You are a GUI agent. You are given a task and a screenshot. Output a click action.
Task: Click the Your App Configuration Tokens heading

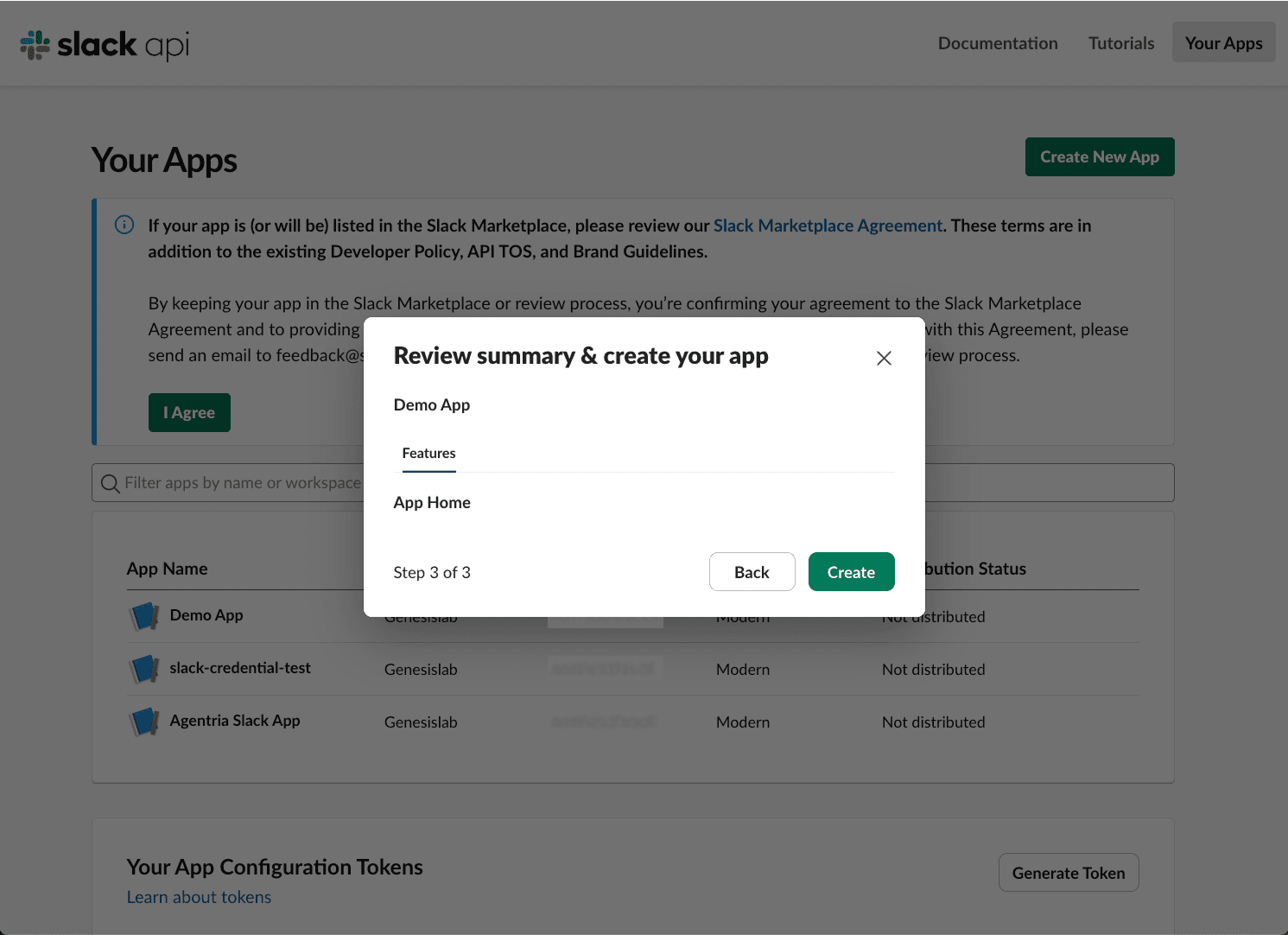tap(275, 867)
